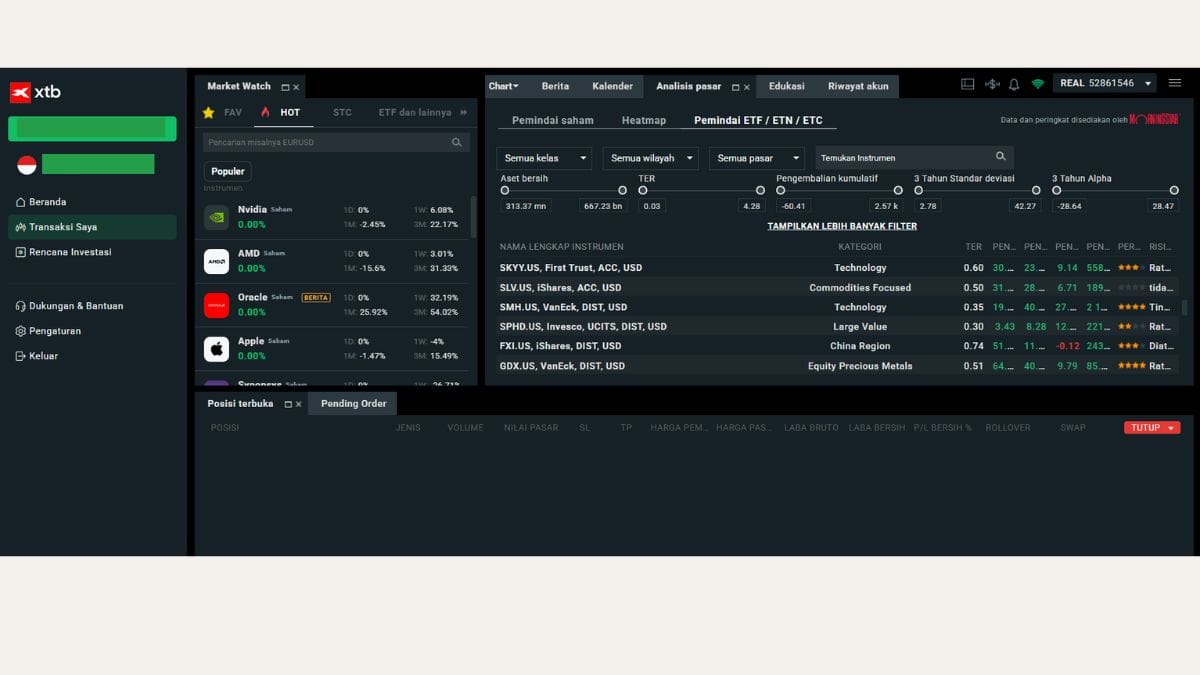This screenshot has height=675, width=1200.
Task: Grab the Aset bersih minimum slider handle
Action: 505,190
